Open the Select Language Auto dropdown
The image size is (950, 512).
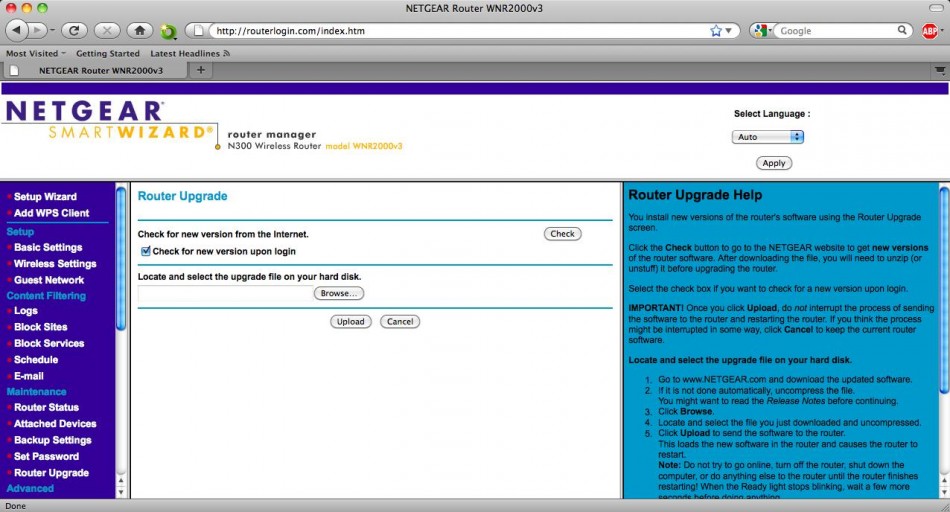click(767, 137)
